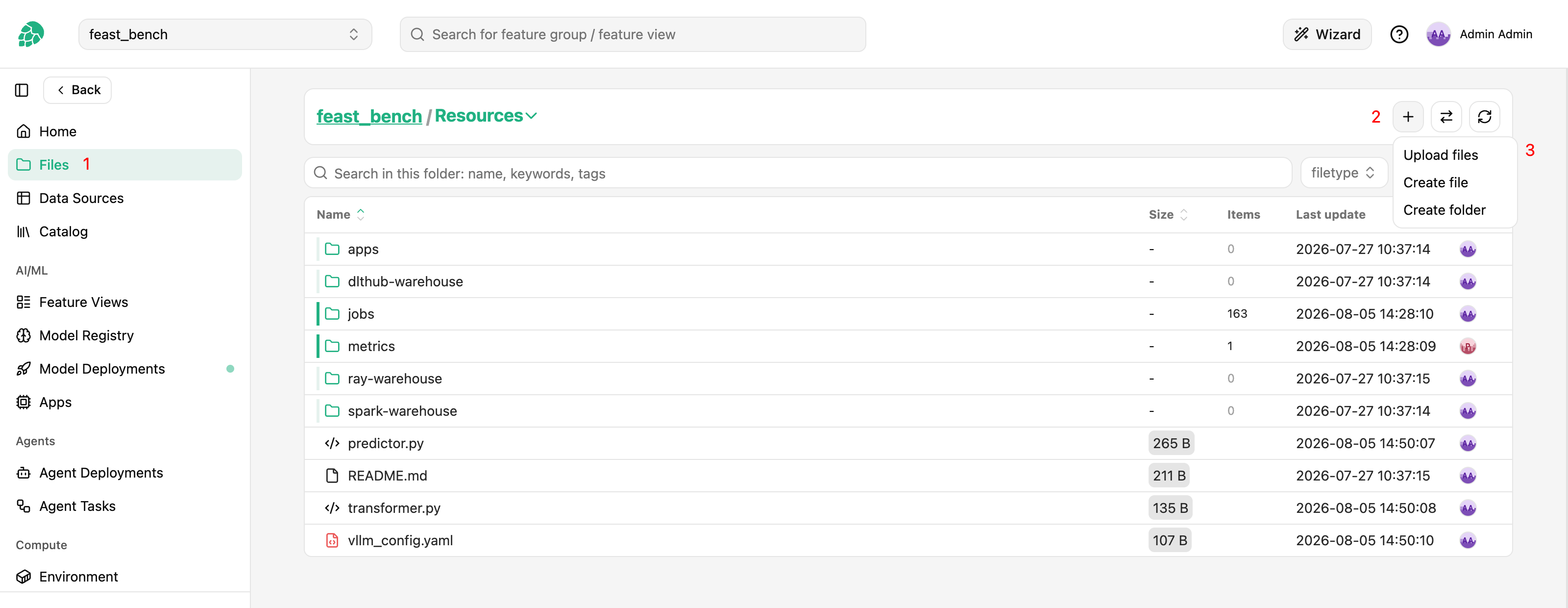1568x608 pixels.
Task: Click the 265 B size badge
Action: pyautogui.click(x=1171, y=443)
